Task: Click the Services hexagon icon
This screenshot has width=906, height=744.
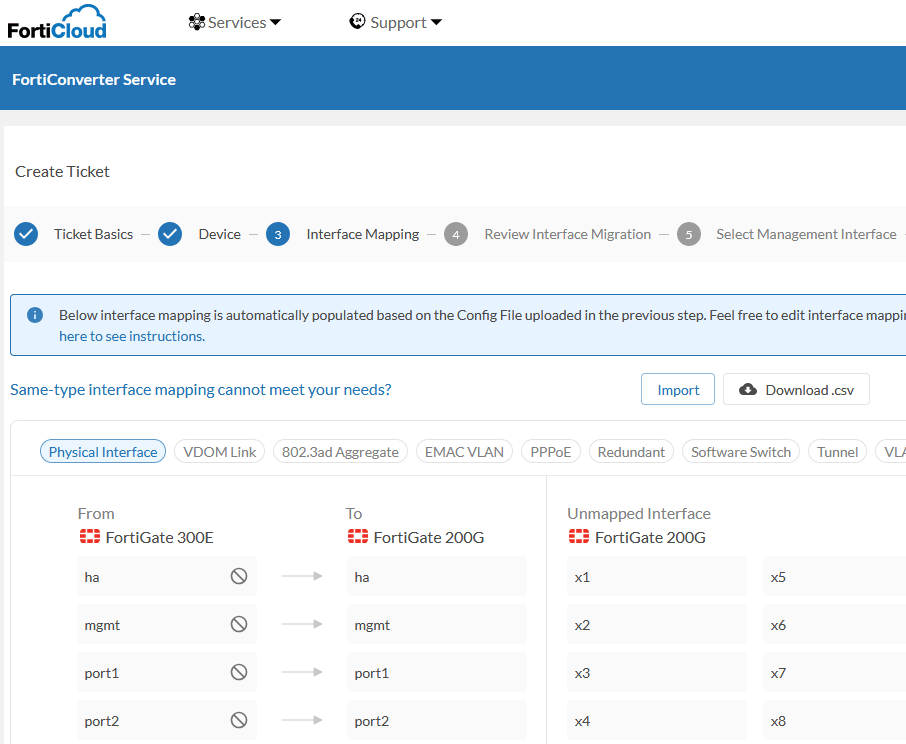Action: tap(196, 23)
